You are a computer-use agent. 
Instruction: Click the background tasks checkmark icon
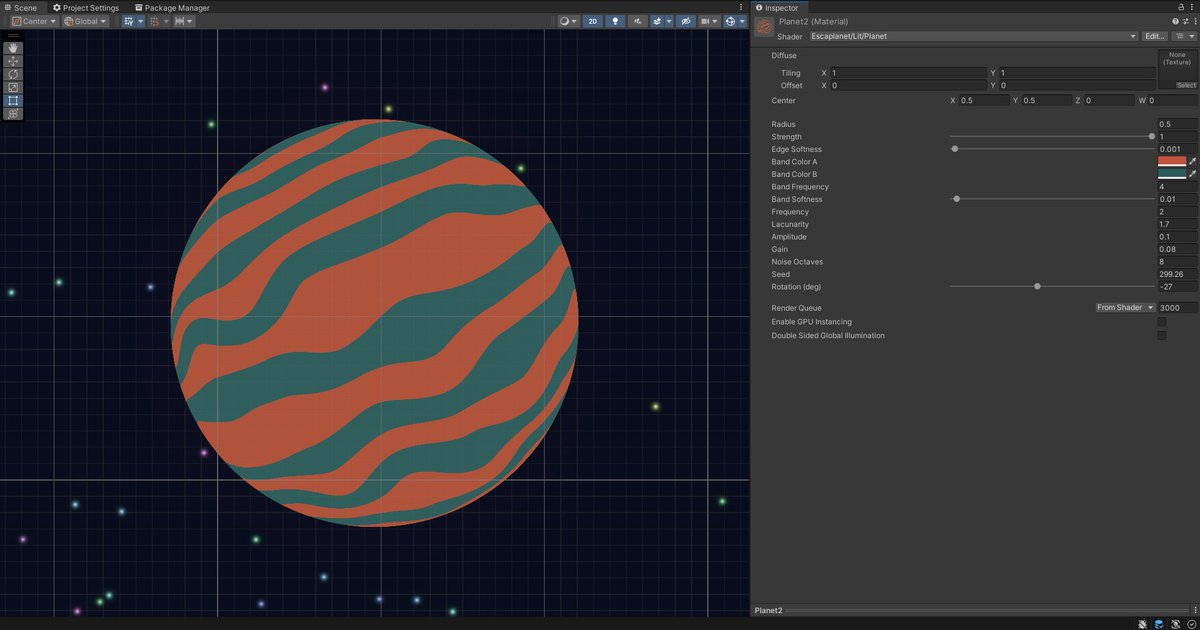click(1190, 623)
